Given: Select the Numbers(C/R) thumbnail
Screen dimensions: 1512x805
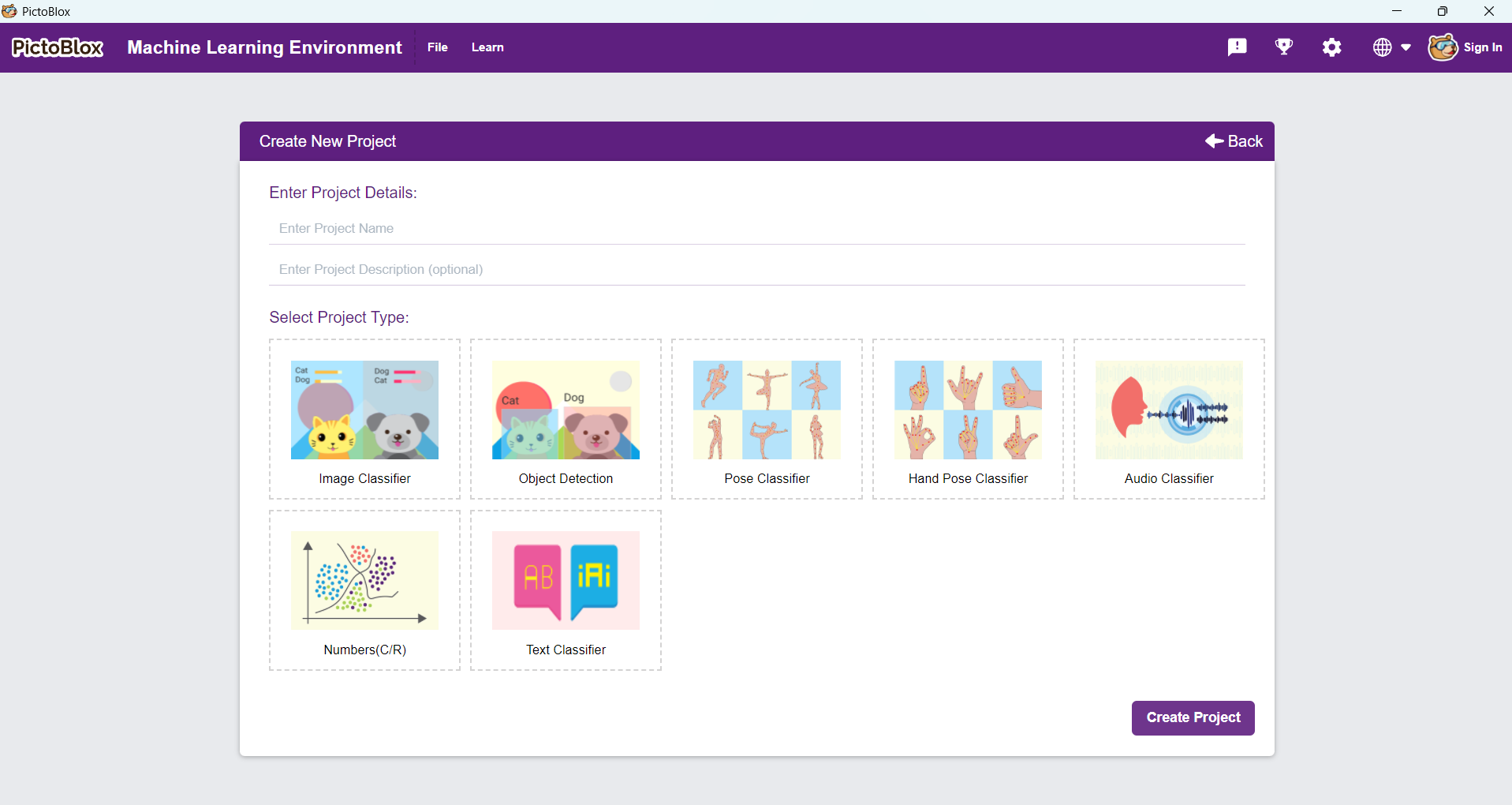Looking at the screenshot, I should pyautogui.click(x=364, y=580).
